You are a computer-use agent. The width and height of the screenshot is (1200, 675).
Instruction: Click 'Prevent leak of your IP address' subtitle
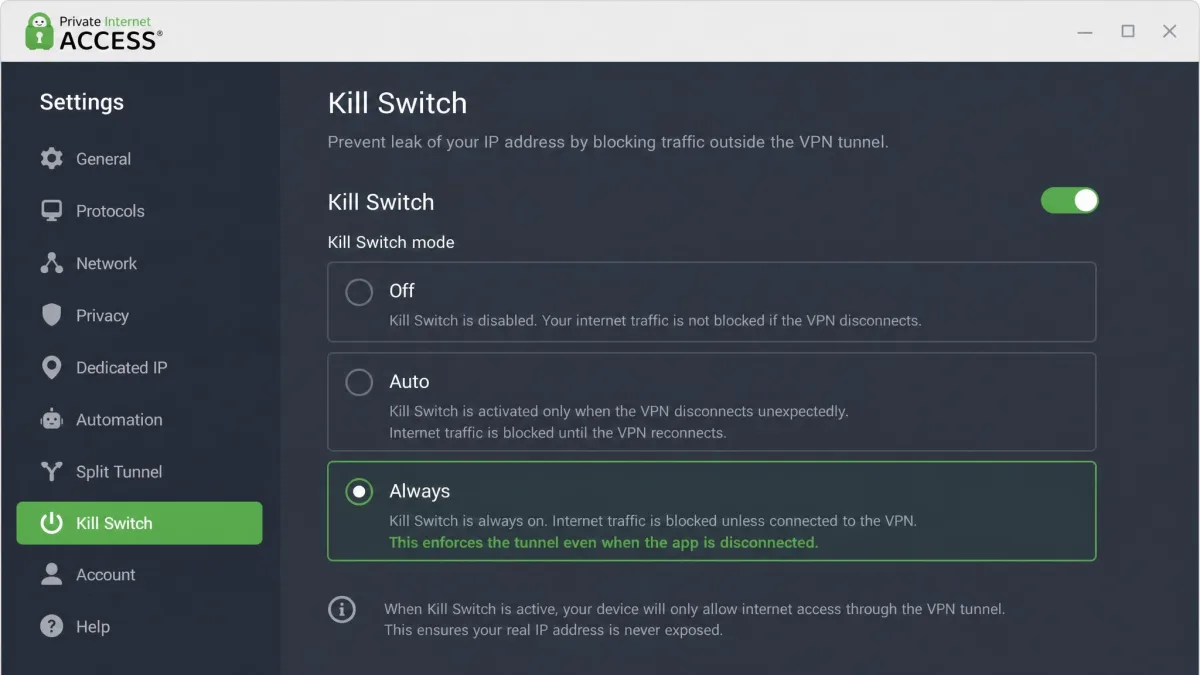pyautogui.click(x=608, y=142)
